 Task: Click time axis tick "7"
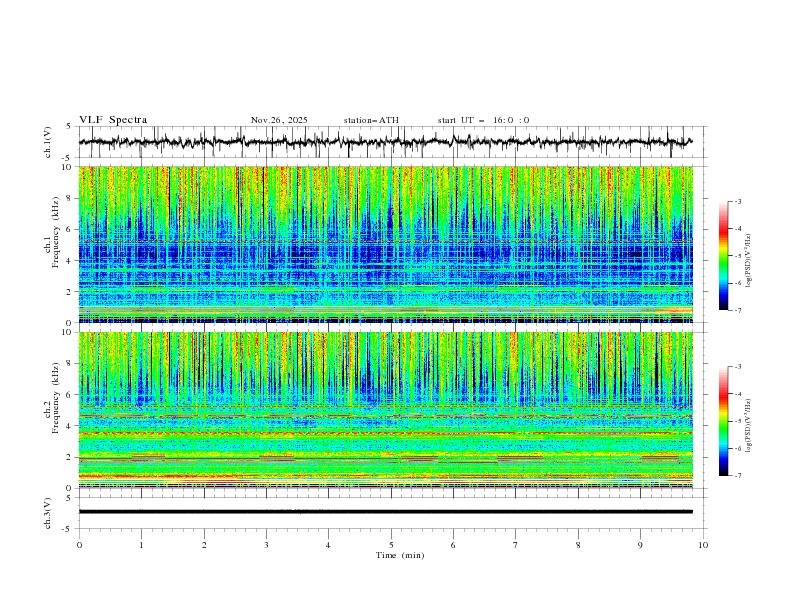pyautogui.click(x=516, y=545)
